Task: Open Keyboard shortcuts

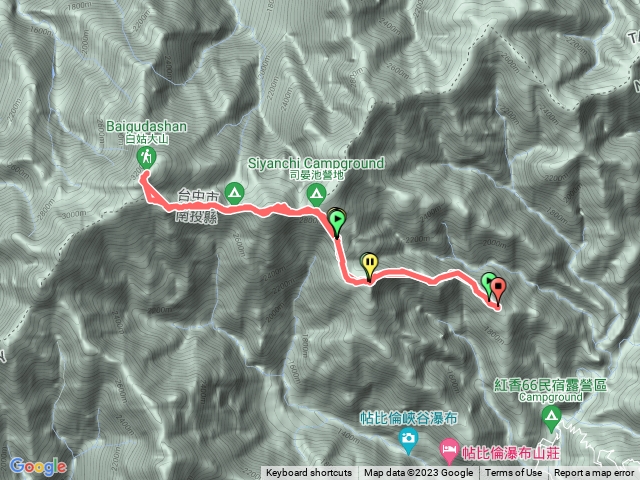Action: pos(309,473)
